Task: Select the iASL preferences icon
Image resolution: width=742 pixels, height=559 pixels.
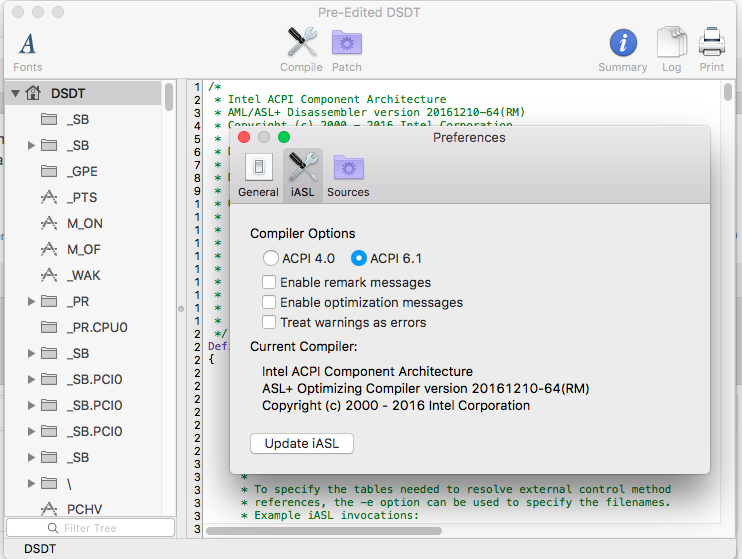Action: 302,173
